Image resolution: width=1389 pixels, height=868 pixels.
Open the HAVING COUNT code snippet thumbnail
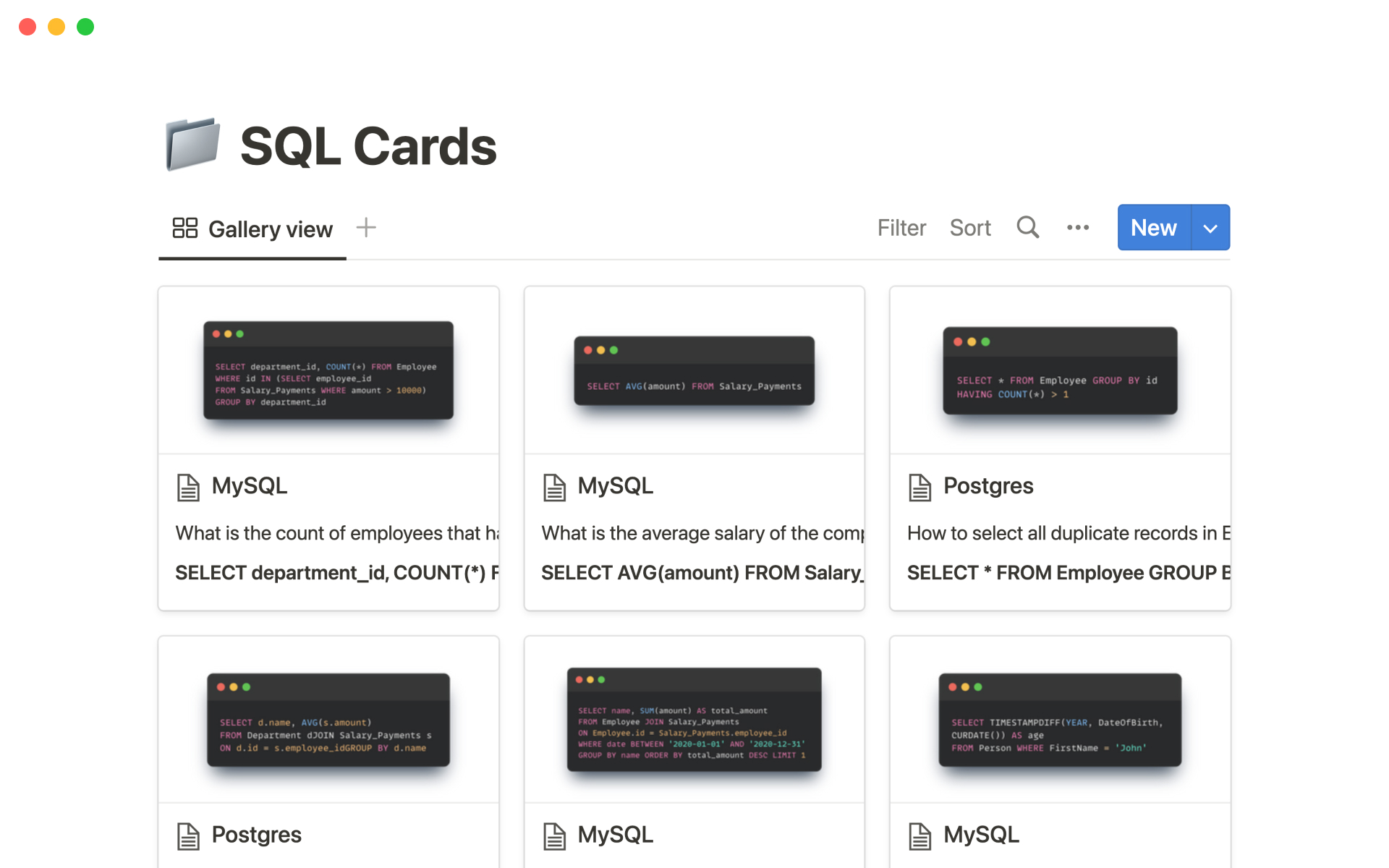pos(1059,370)
